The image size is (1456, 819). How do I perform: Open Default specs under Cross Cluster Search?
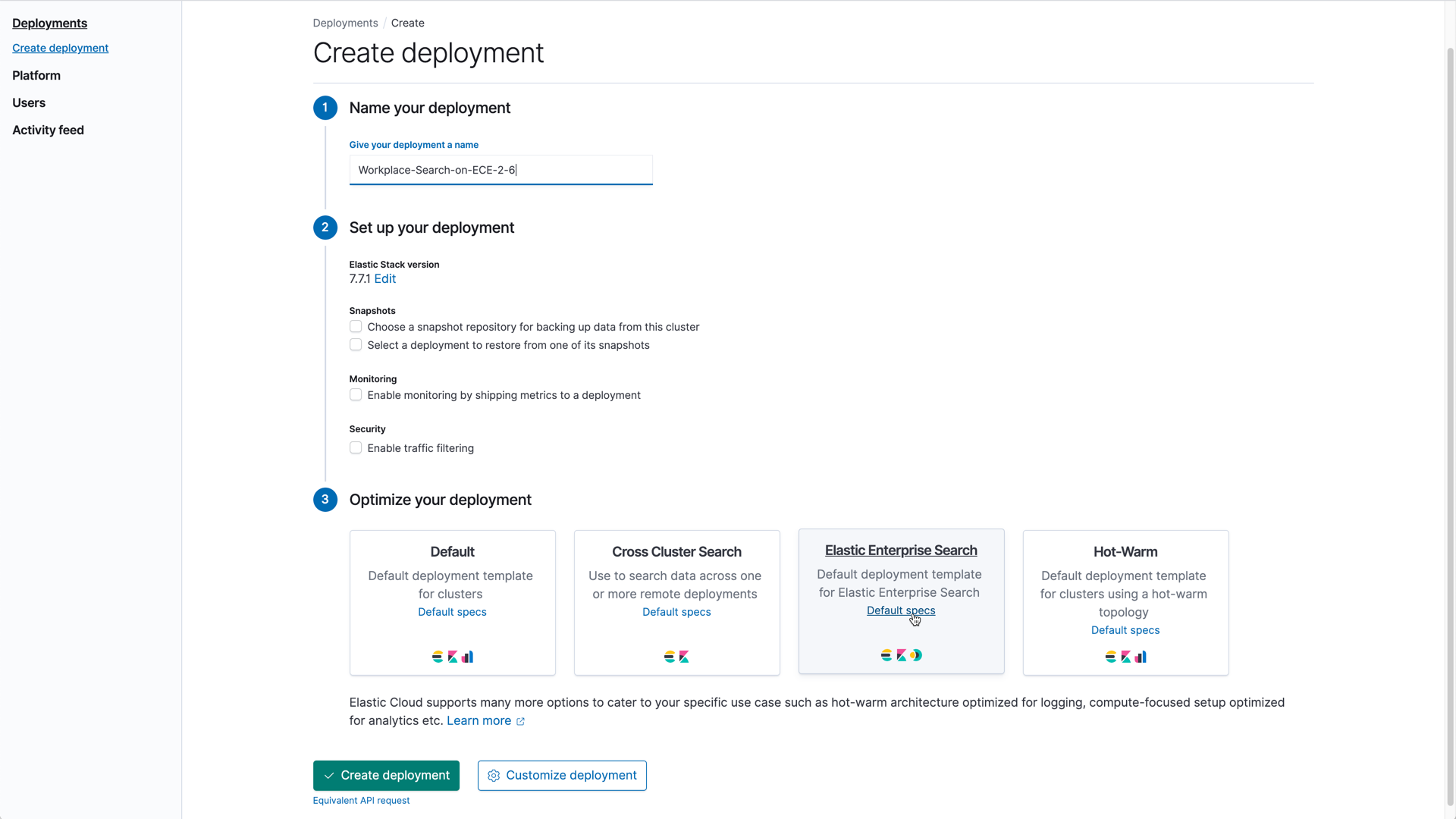pyautogui.click(x=676, y=612)
